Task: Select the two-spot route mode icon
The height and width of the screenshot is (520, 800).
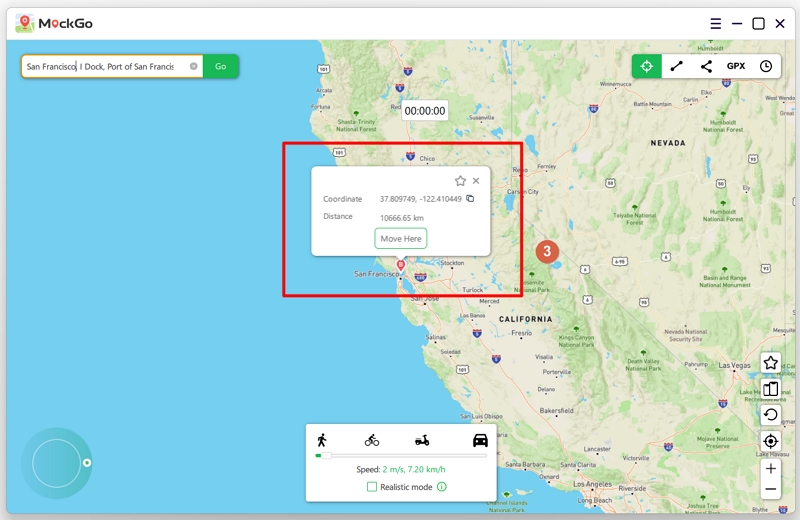Action: point(677,66)
